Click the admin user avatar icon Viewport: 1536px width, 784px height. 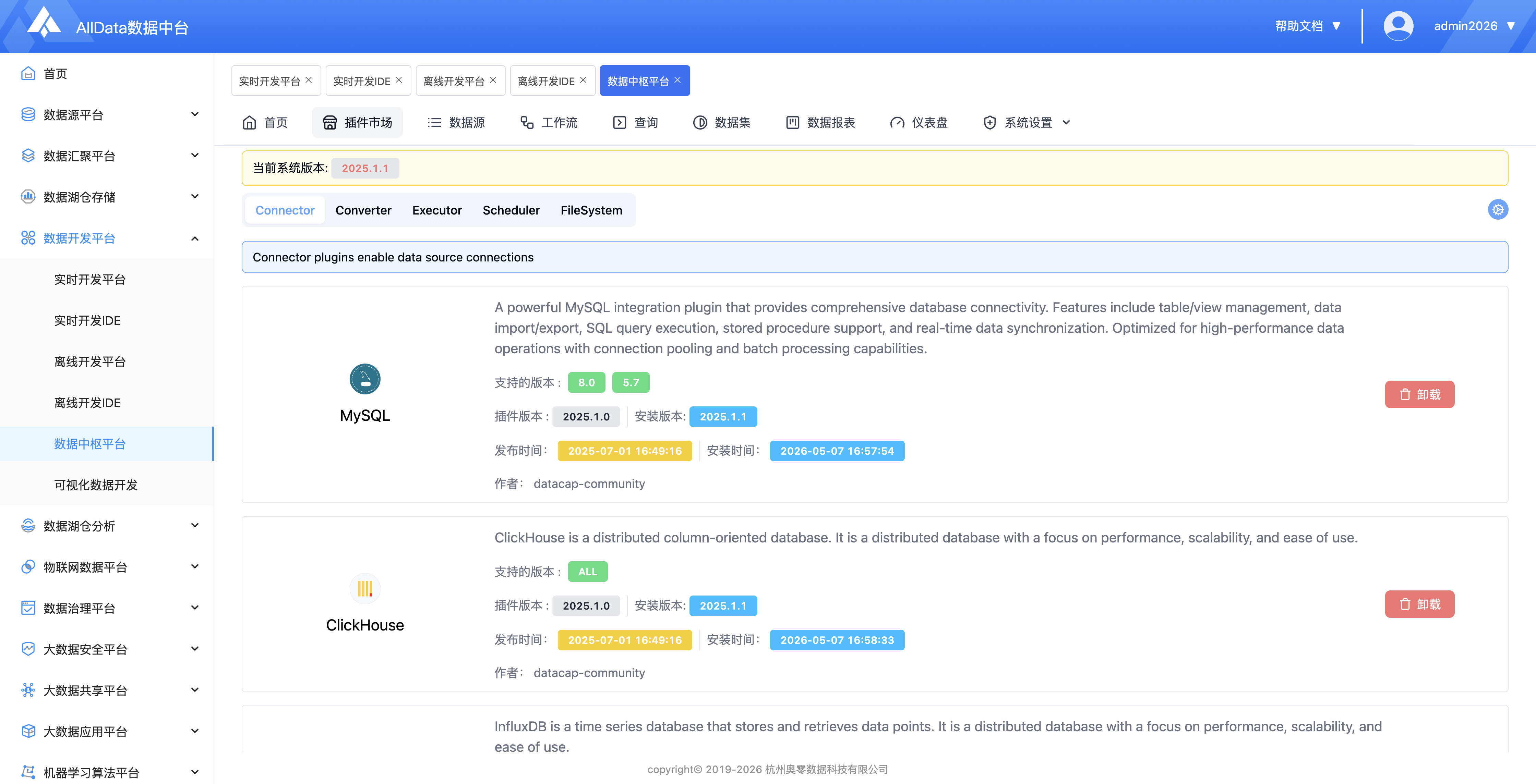coord(1398,26)
